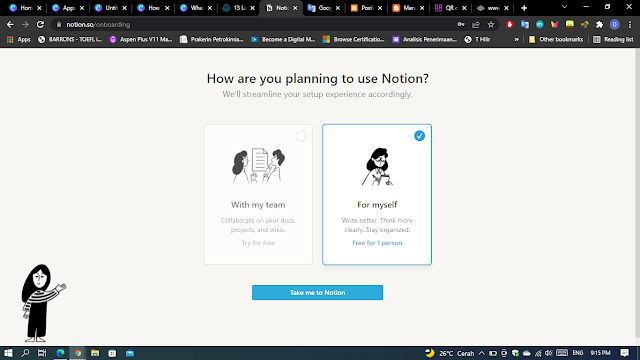
Task: Go back to the previous page
Action: [10, 24]
